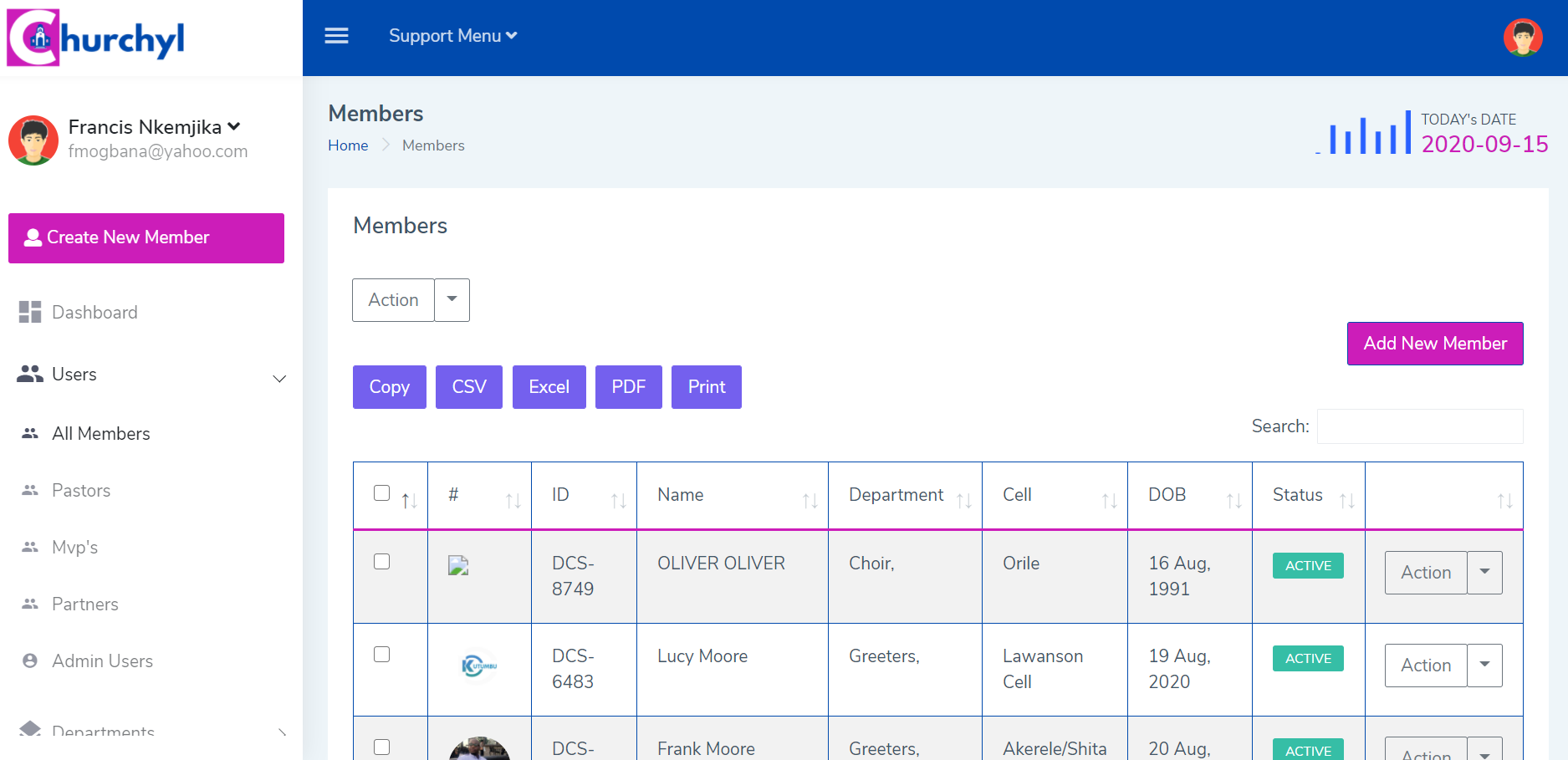The image size is (1568, 760).
Task: Click the Home breadcrumb link
Action: [348, 145]
